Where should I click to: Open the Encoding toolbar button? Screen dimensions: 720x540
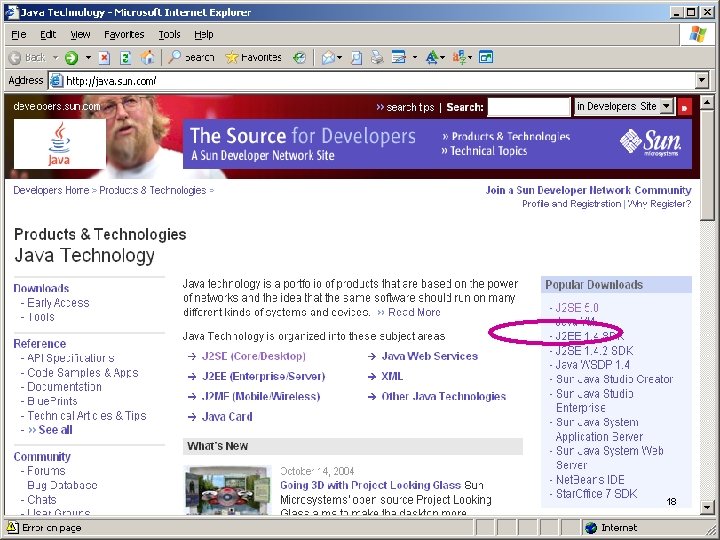point(461,57)
